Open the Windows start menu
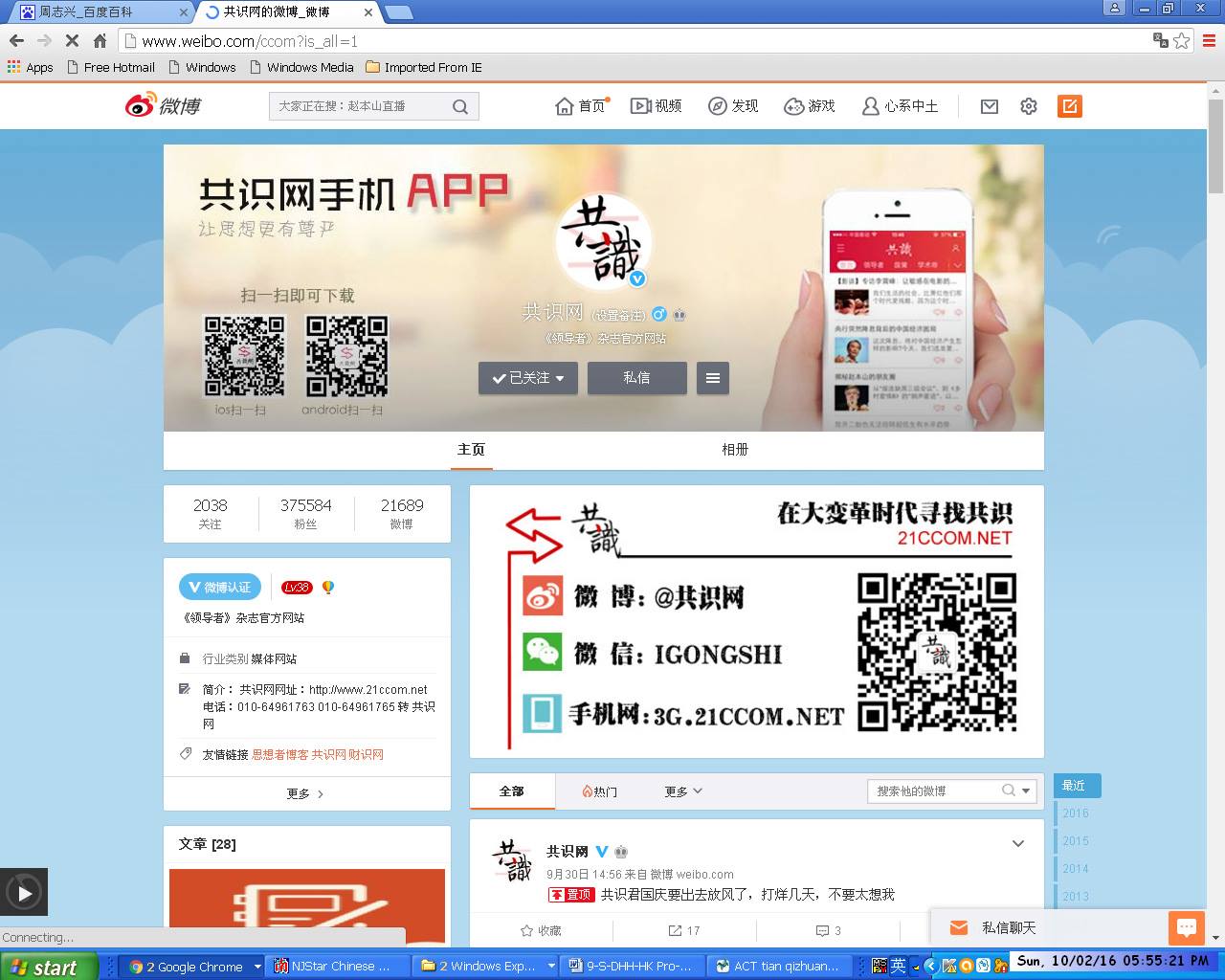This screenshot has height=980, width=1225. 48,967
